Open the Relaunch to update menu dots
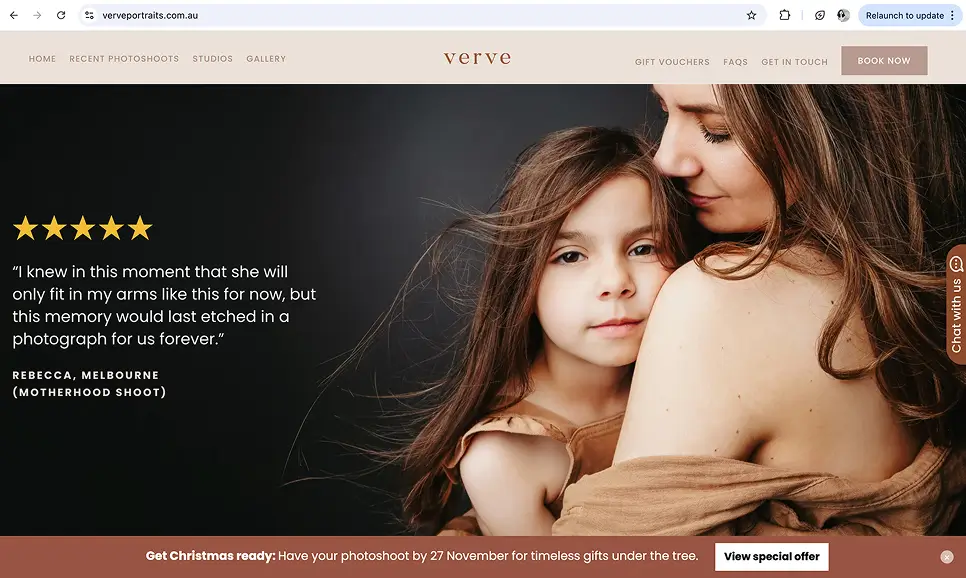966x578 pixels. [952, 15]
